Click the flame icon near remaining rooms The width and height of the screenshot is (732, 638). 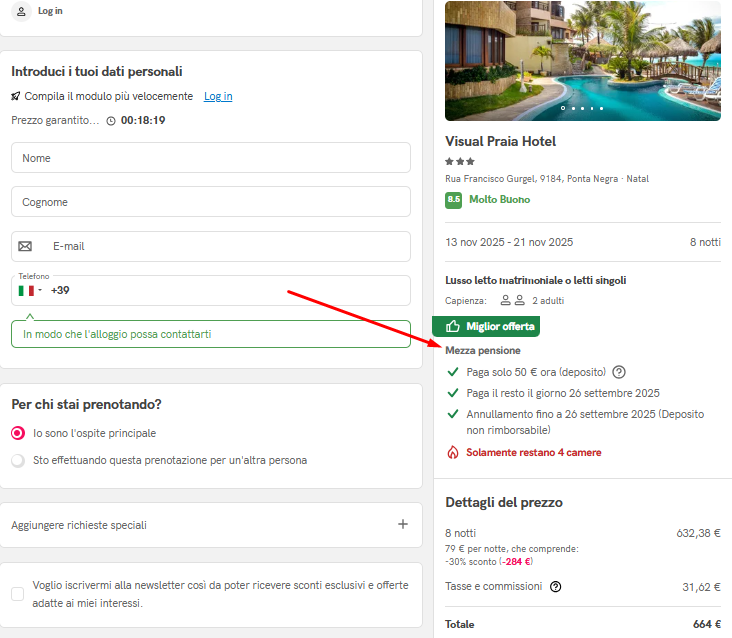(452, 452)
